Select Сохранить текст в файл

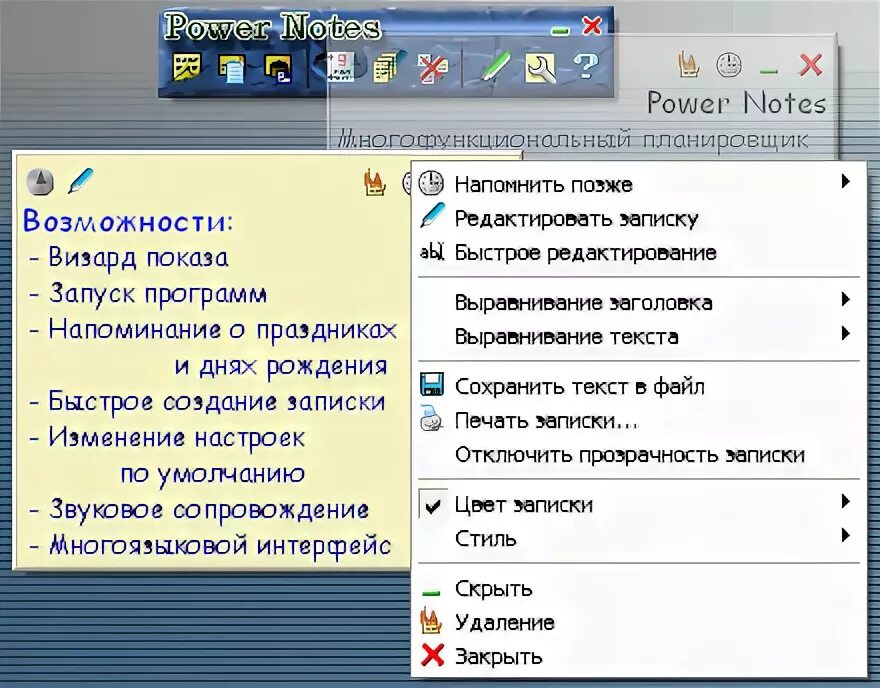pyautogui.click(x=639, y=387)
